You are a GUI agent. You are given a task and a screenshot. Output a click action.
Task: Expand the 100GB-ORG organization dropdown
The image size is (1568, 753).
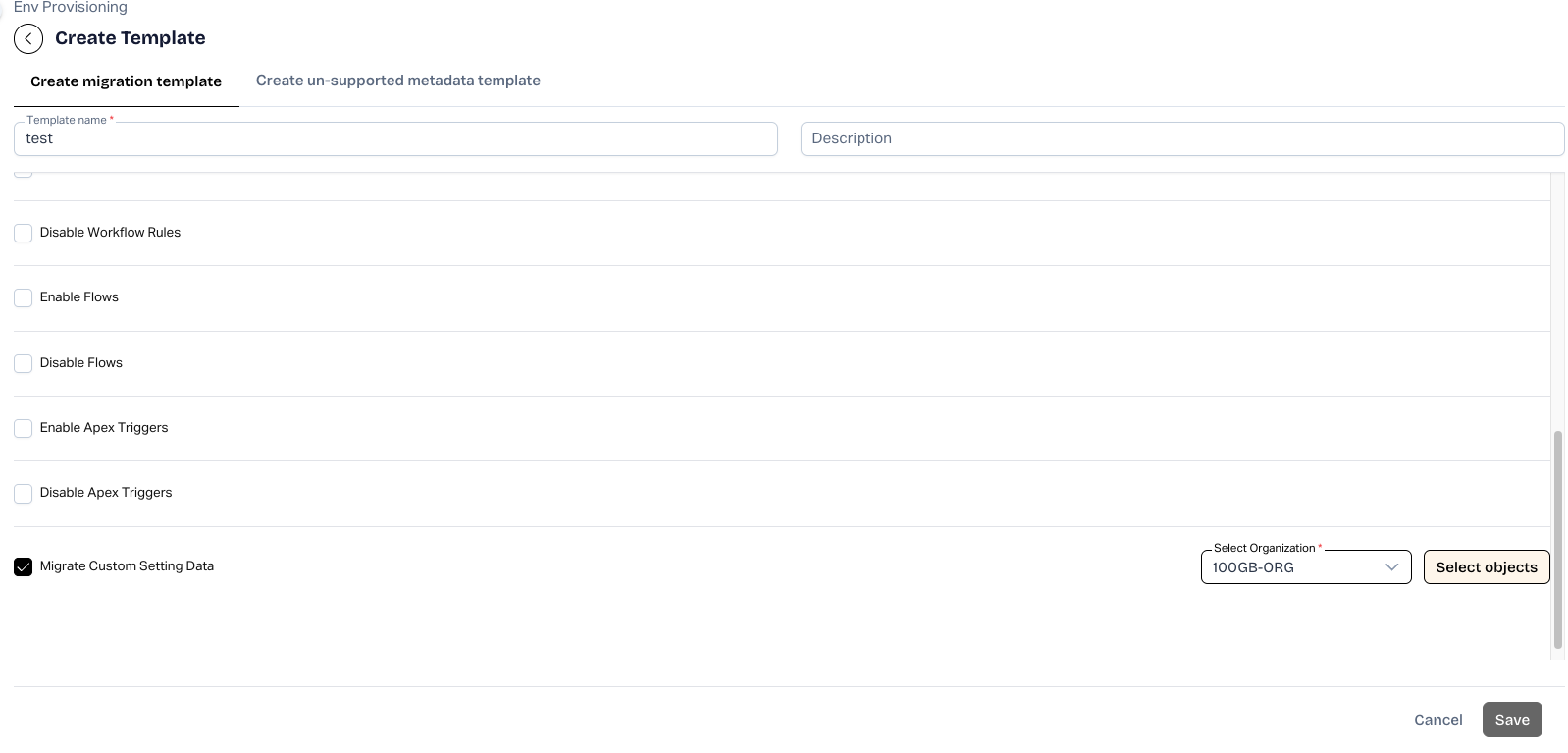point(1304,567)
